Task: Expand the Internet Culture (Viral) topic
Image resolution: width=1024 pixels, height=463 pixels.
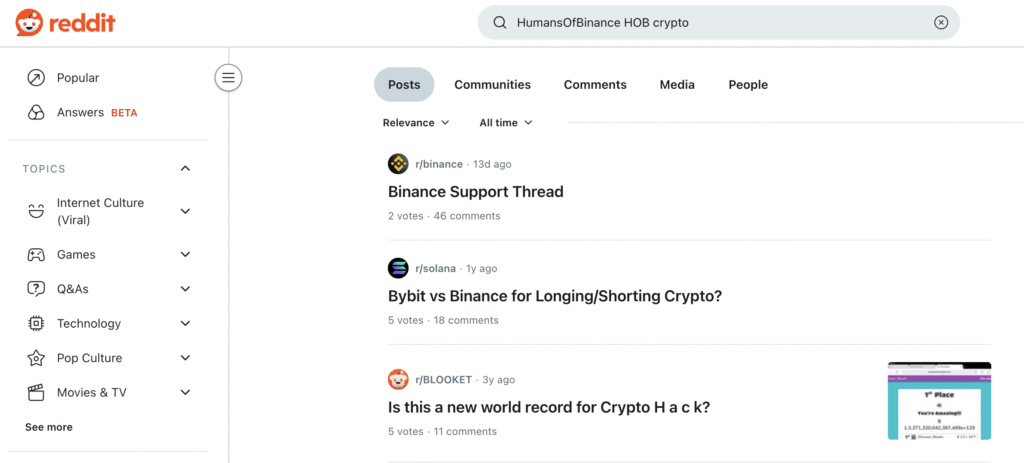Action: [185, 211]
